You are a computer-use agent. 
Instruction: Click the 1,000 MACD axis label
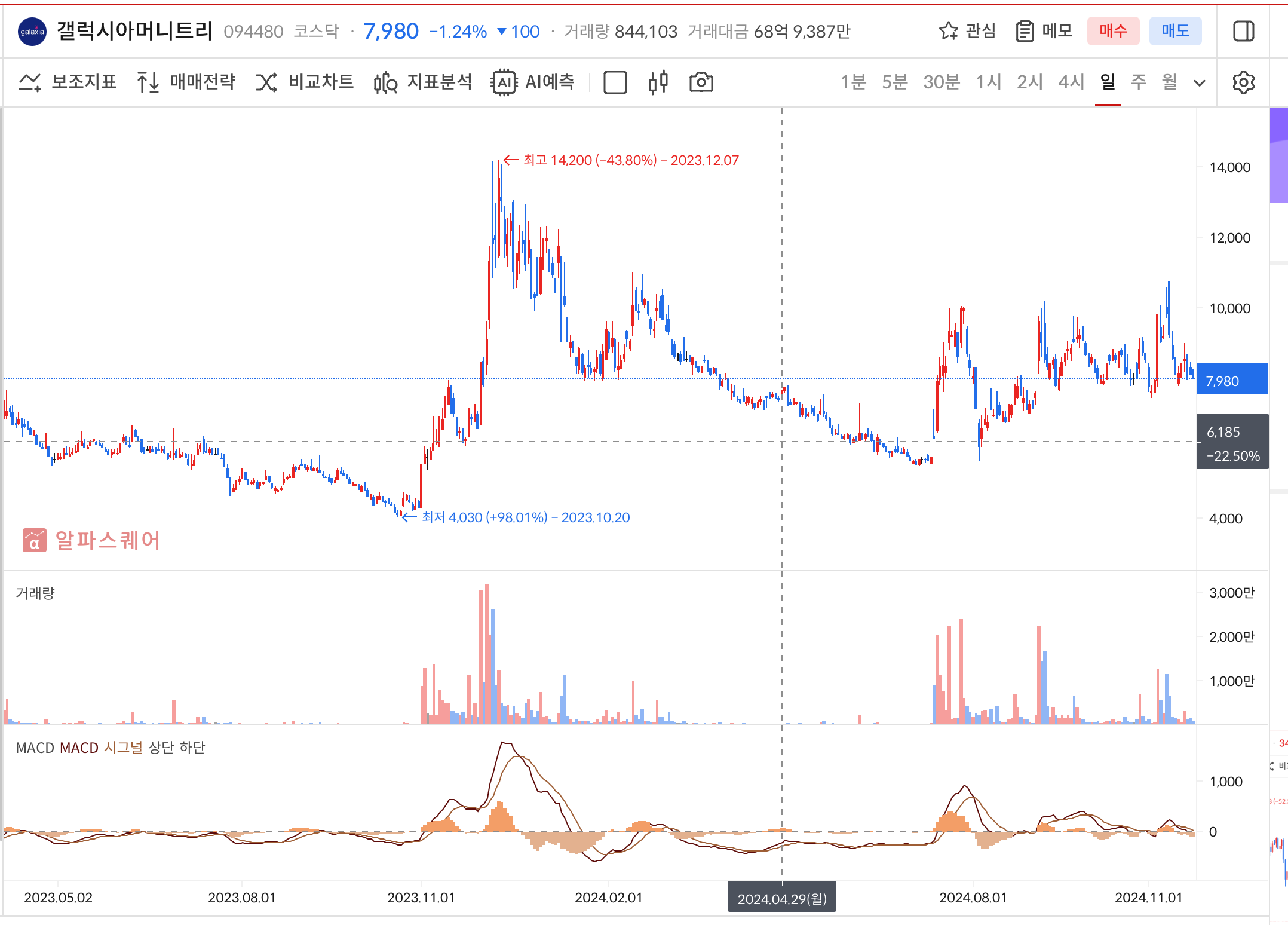[1226, 782]
